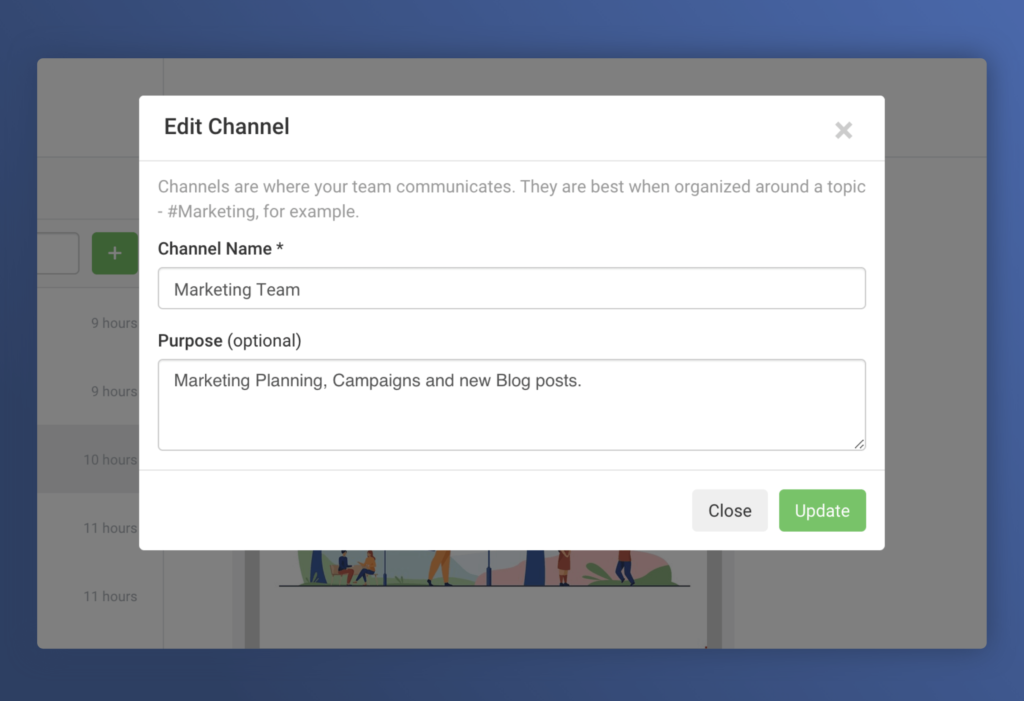Select the 10 hours row in background list
The width and height of the screenshot is (1024, 701).
88,459
